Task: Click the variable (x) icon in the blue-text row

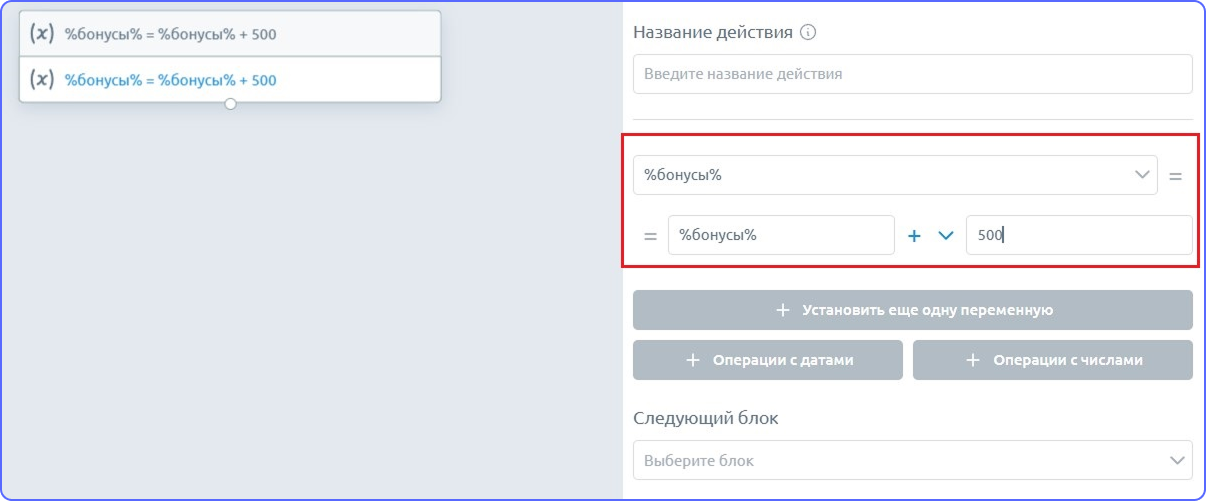Action: click(x=41, y=79)
